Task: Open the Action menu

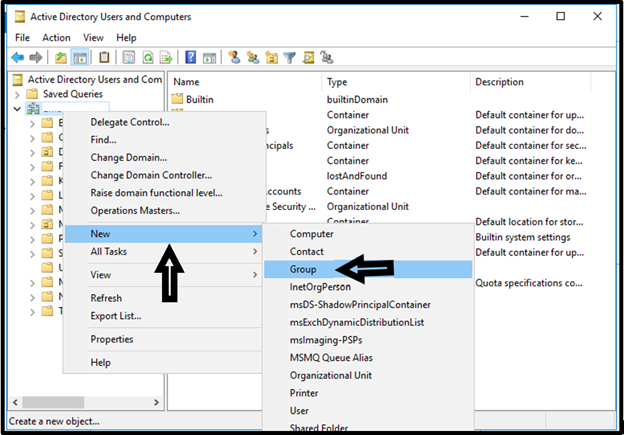Action: click(x=56, y=38)
